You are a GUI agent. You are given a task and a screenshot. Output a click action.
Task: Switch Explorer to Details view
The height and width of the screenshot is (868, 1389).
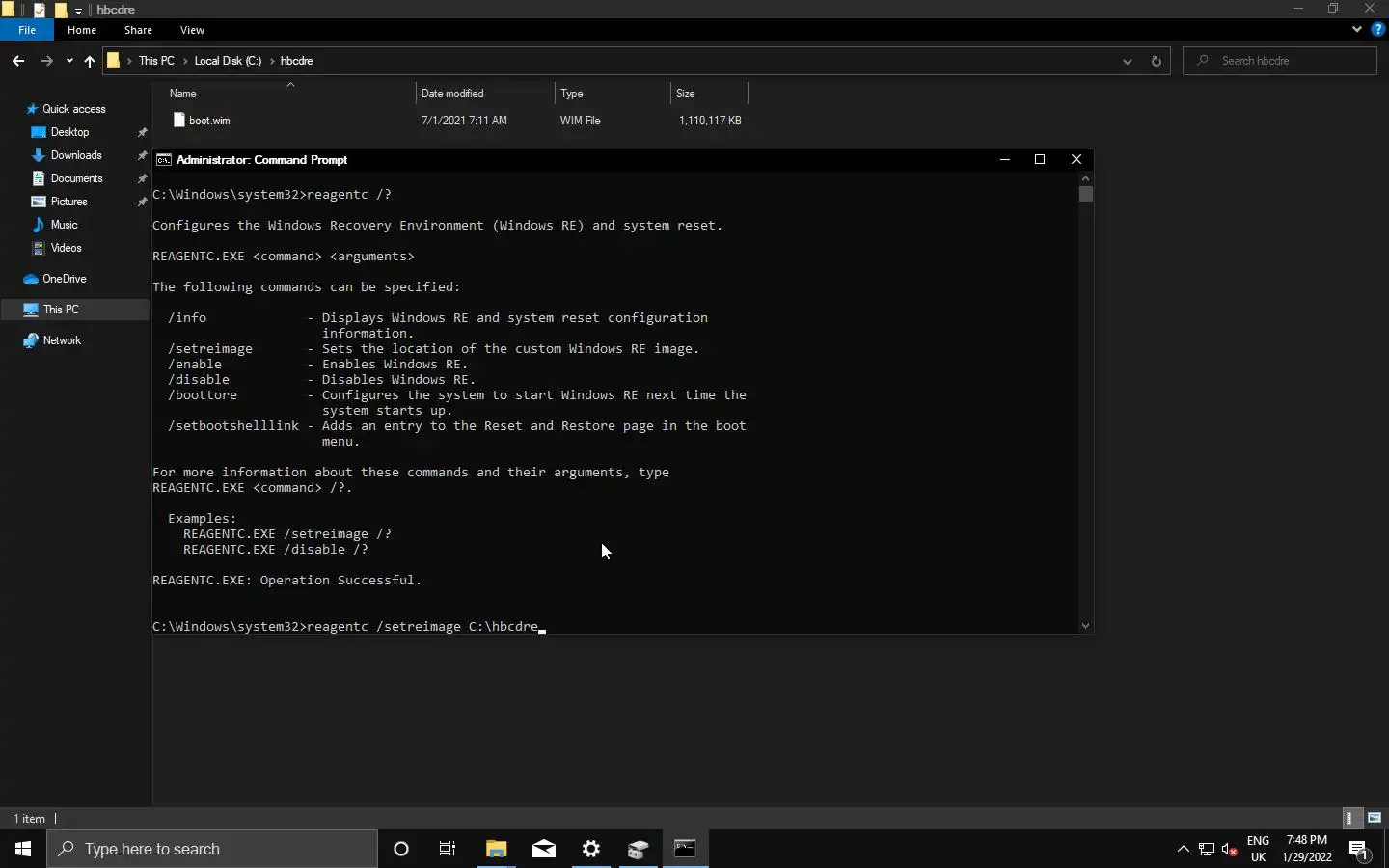click(x=1352, y=818)
